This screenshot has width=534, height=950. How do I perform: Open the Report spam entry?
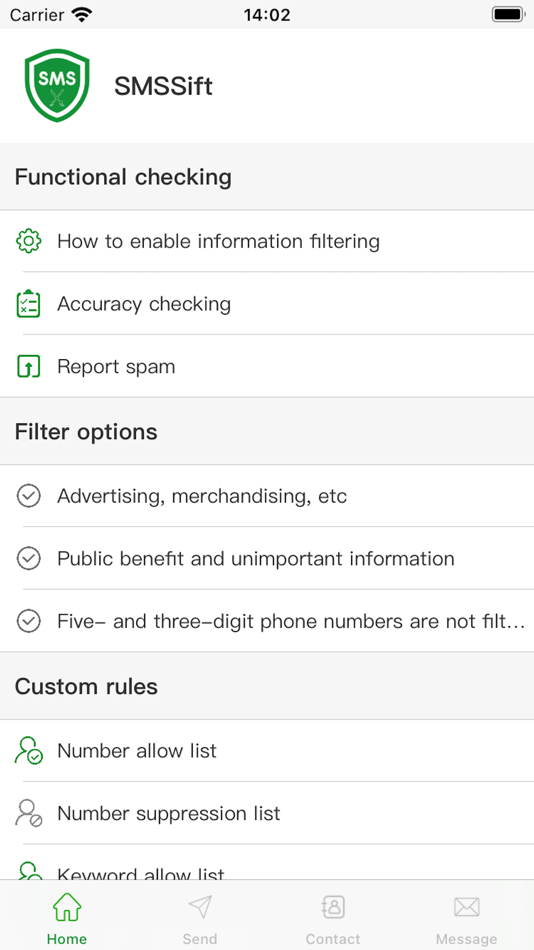pyautogui.click(x=267, y=367)
